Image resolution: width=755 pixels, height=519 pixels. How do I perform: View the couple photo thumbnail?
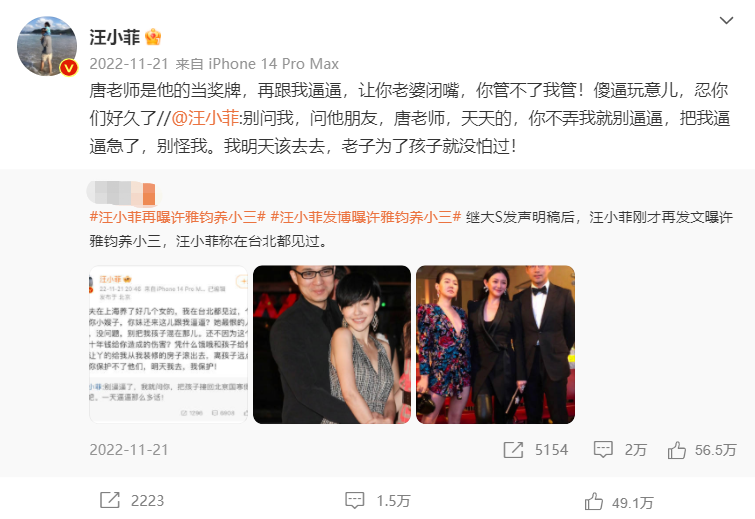pos(332,345)
